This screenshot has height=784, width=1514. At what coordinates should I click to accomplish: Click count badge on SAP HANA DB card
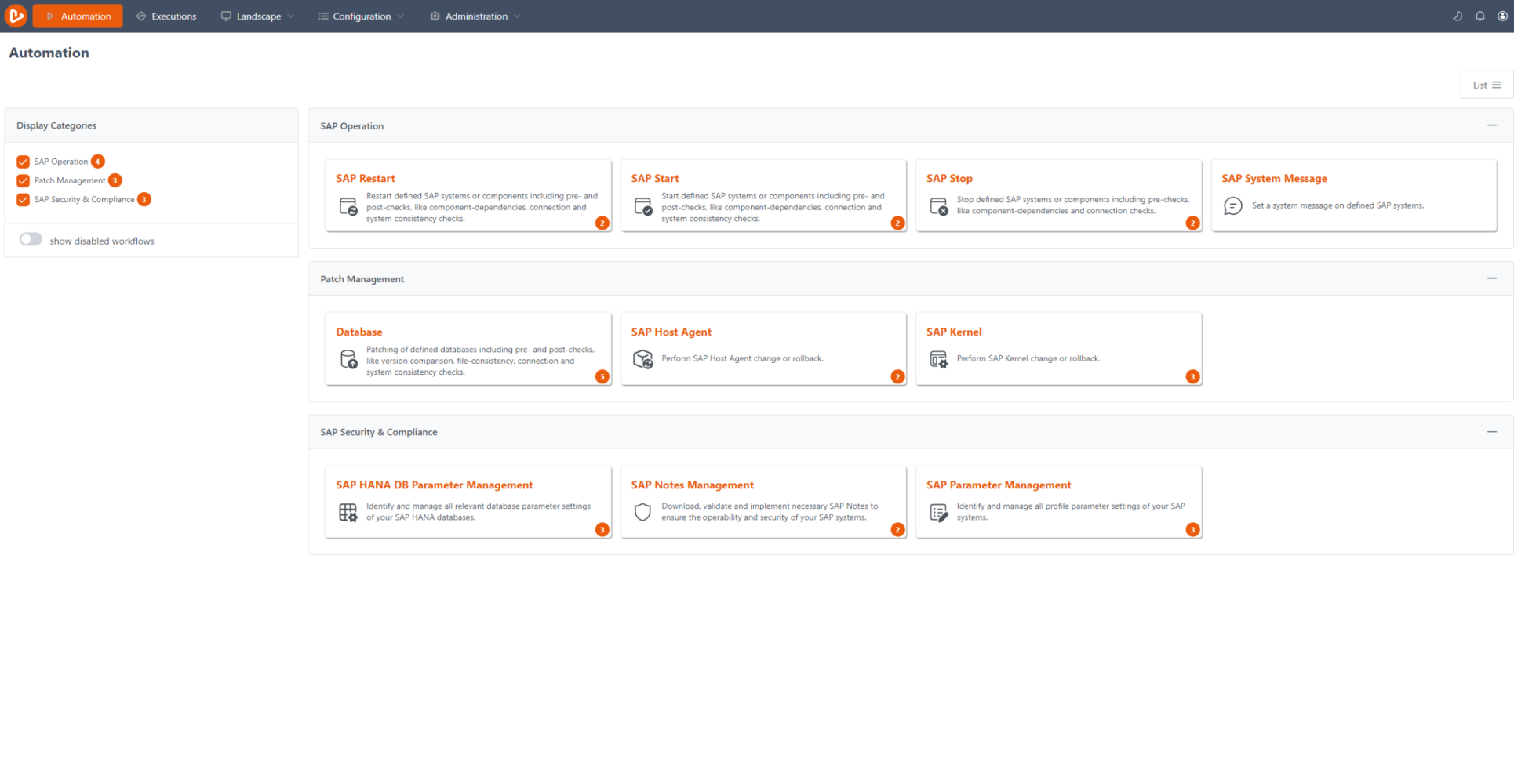[602, 530]
